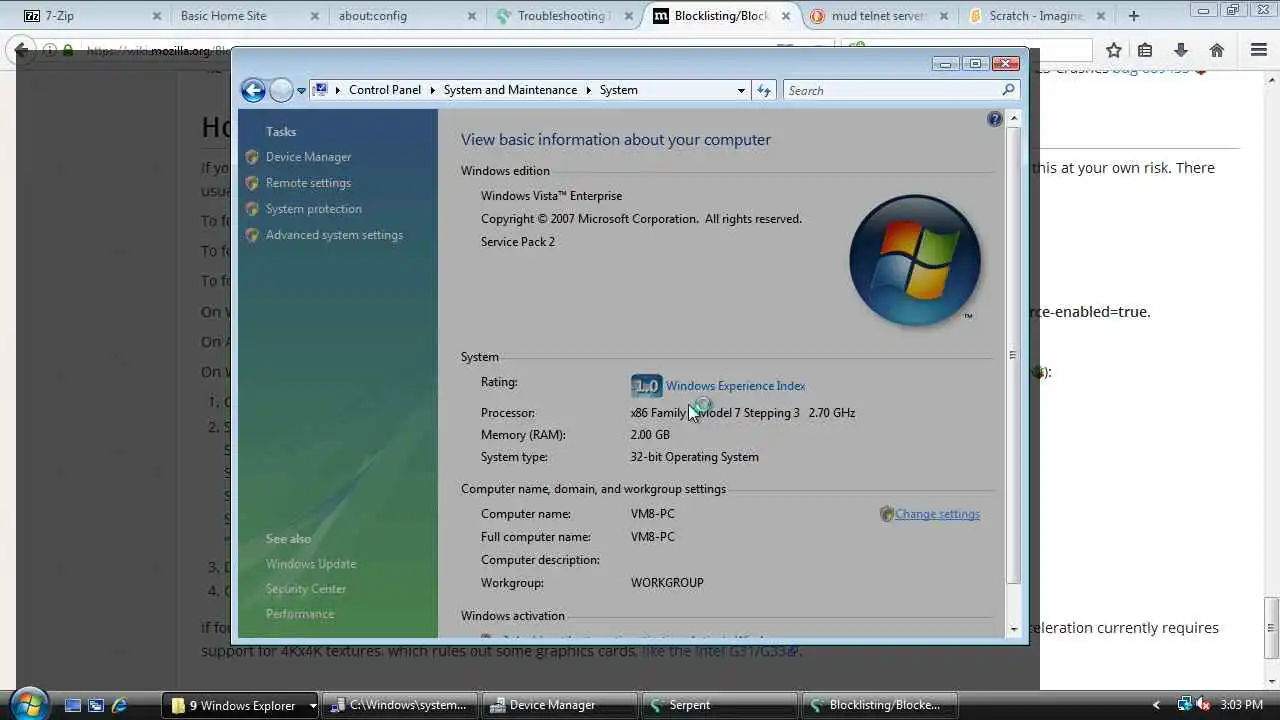Open a new browser tab with plus button
The image size is (1280, 720).
tap(1133, 16)
